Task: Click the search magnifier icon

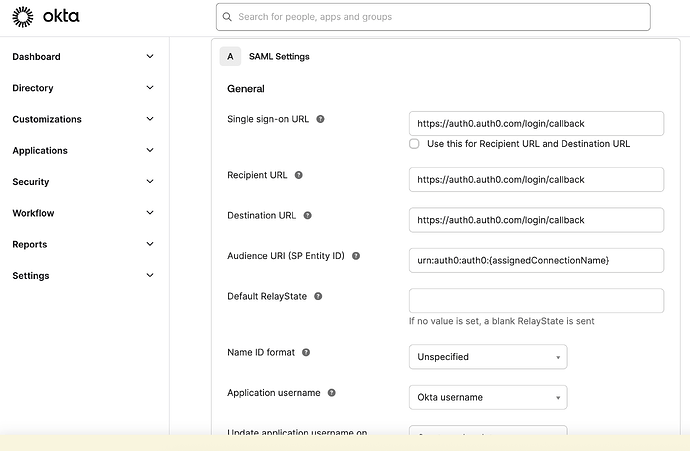Action: pyautogui.click(x=227, y=17)
